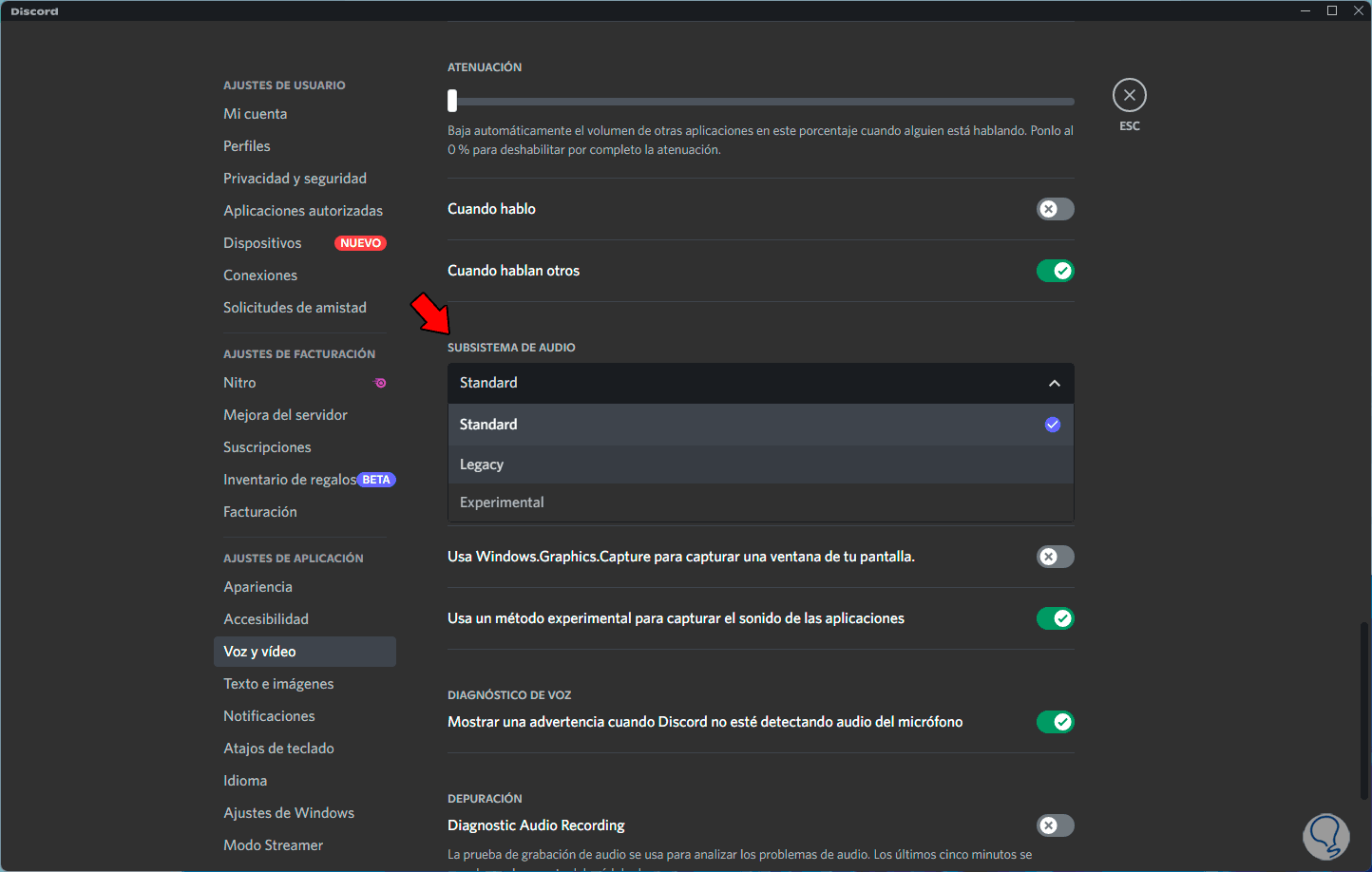Enable the Cuando hablo toggle

tap(1055, 209)
